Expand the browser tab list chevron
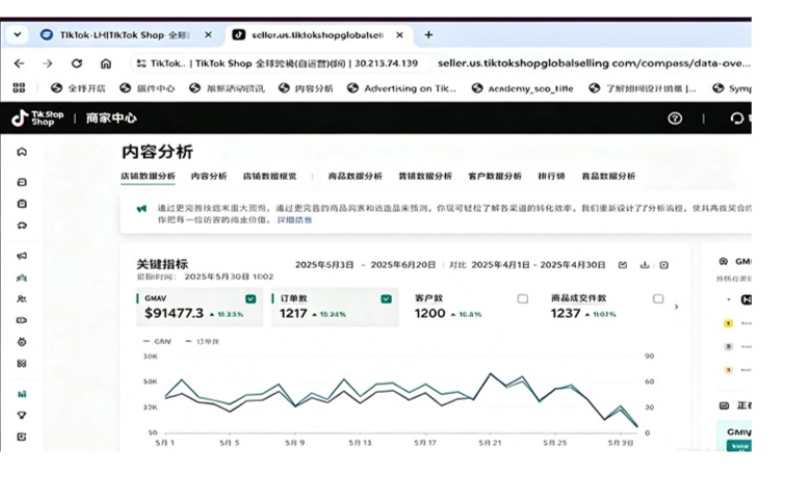 pos(17,35)
